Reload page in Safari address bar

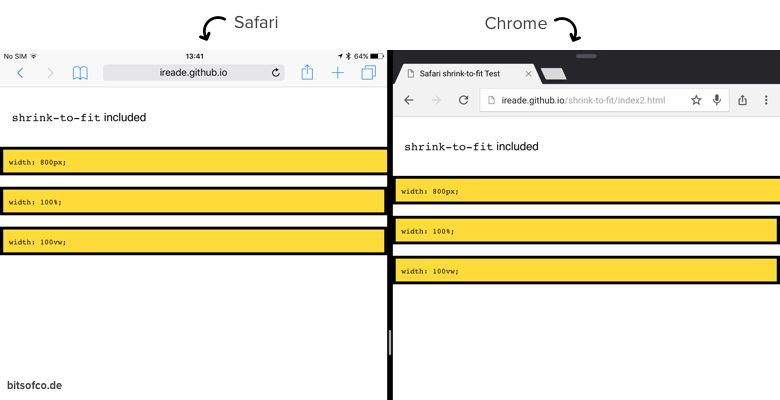(x=276, y=73)
